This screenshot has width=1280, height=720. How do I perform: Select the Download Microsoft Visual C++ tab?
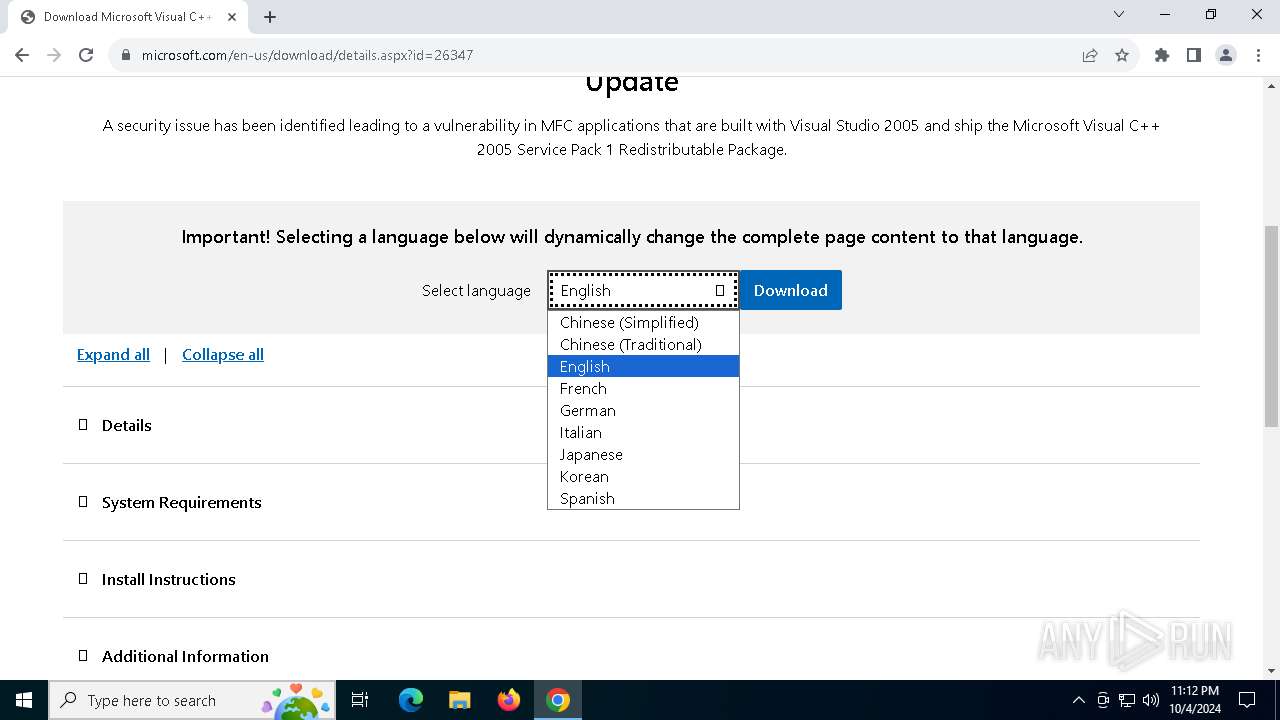(128, 17)
